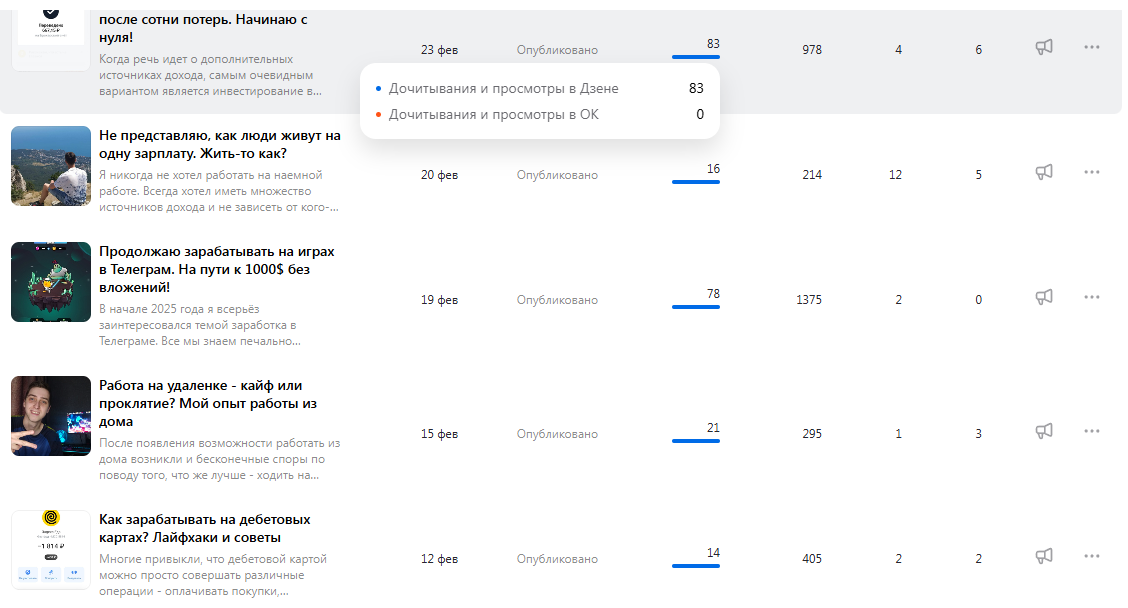
Task: Open the article title 'после сотни потерь. Начинаю с нуля!'
Action: tap(203, 28)
